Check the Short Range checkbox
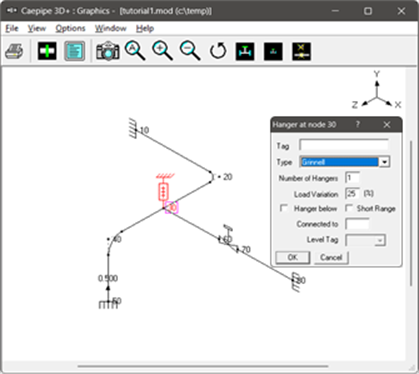The image size is (419, 374). click(349, 208)
